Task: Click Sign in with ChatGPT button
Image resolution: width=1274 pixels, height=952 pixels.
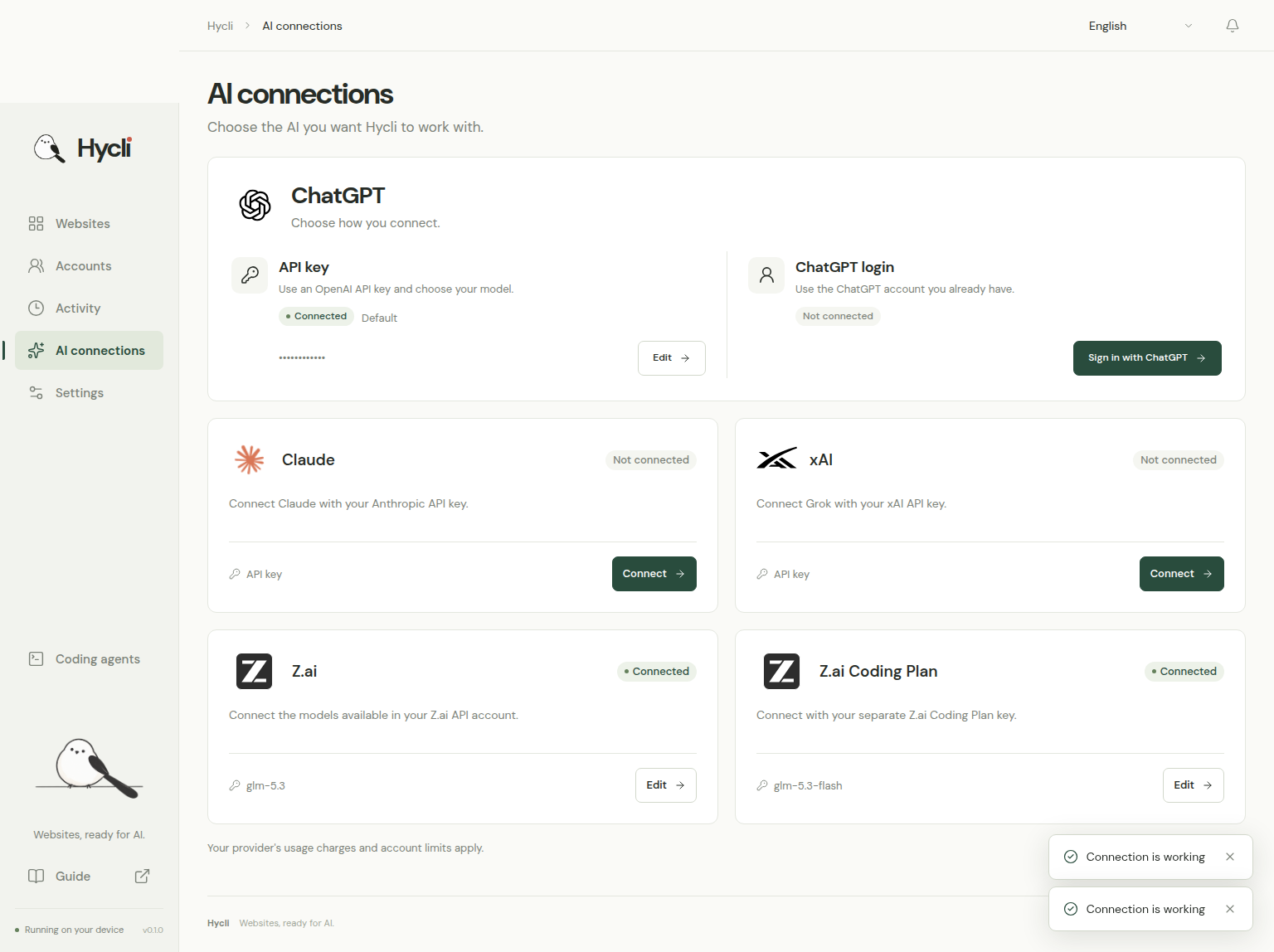Action: 1147,358
